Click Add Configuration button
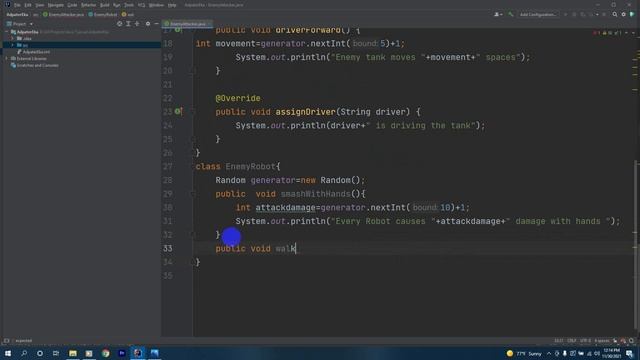The image size is (640, 360). click(x=538, y=14)
